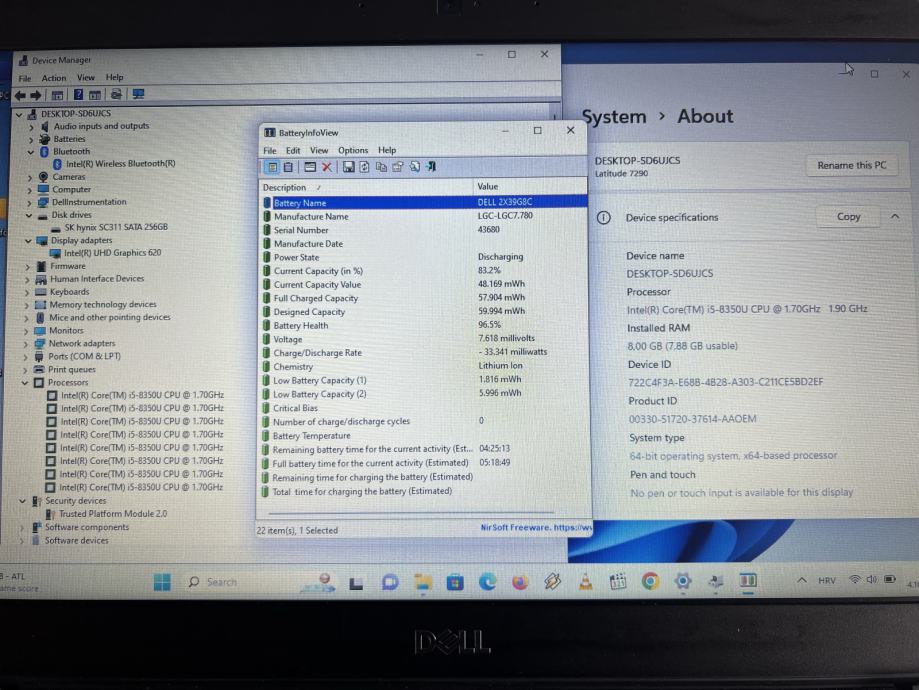Viewport: 919px width, 690px height.
Task: Click the Refresh icon in BatteryInfoView toolbar
Action: pyautogui.click(x=364, y=167)
